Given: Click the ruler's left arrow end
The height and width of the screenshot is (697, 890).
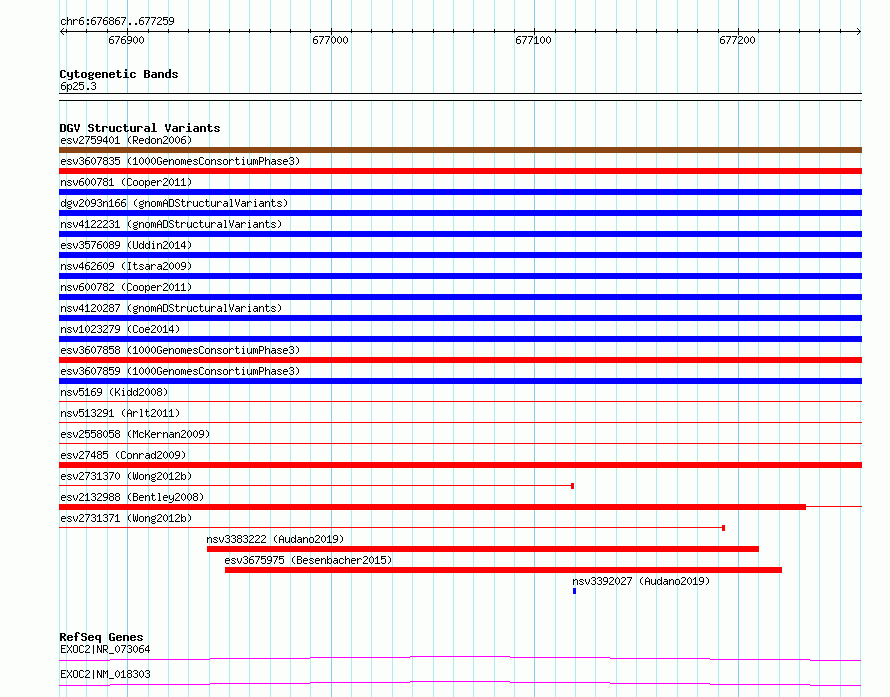Looking at the screenshot, I should point(62,31).
